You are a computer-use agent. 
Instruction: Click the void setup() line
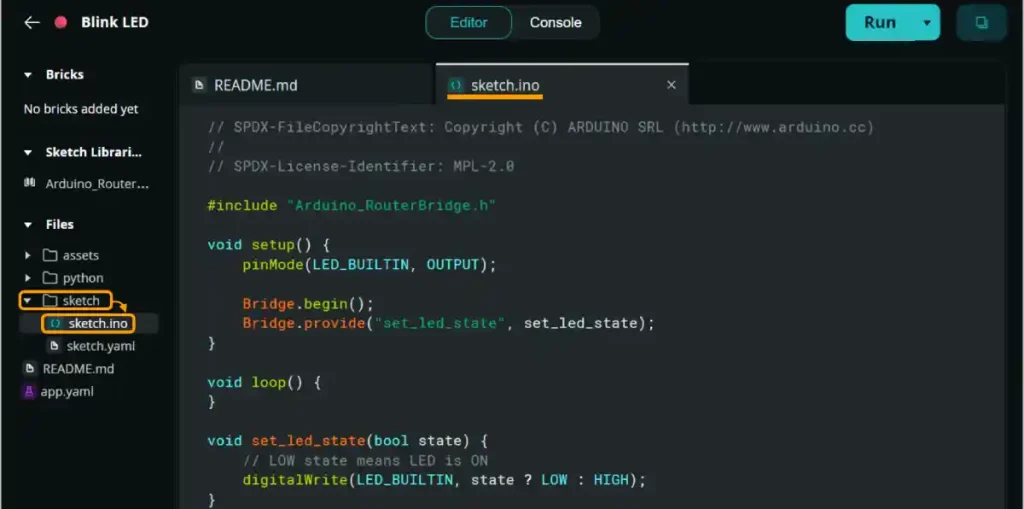(x=268, y=245)
